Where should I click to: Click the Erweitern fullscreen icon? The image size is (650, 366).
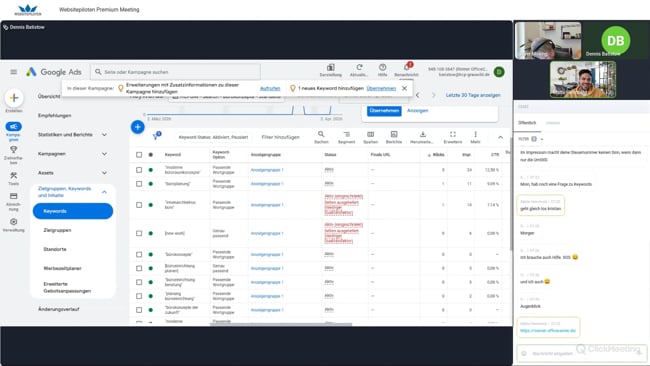453,134
